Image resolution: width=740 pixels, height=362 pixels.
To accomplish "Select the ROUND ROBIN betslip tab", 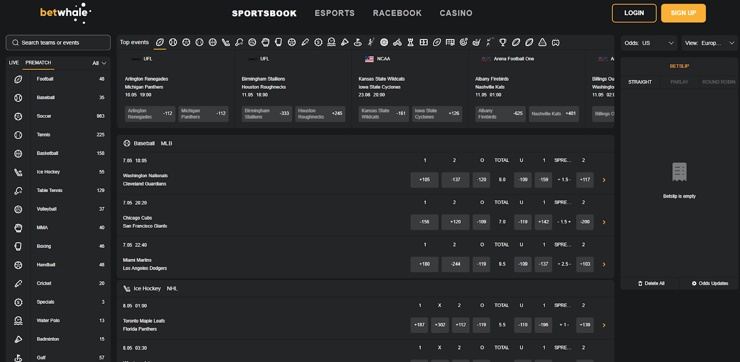I will [718, 82].
